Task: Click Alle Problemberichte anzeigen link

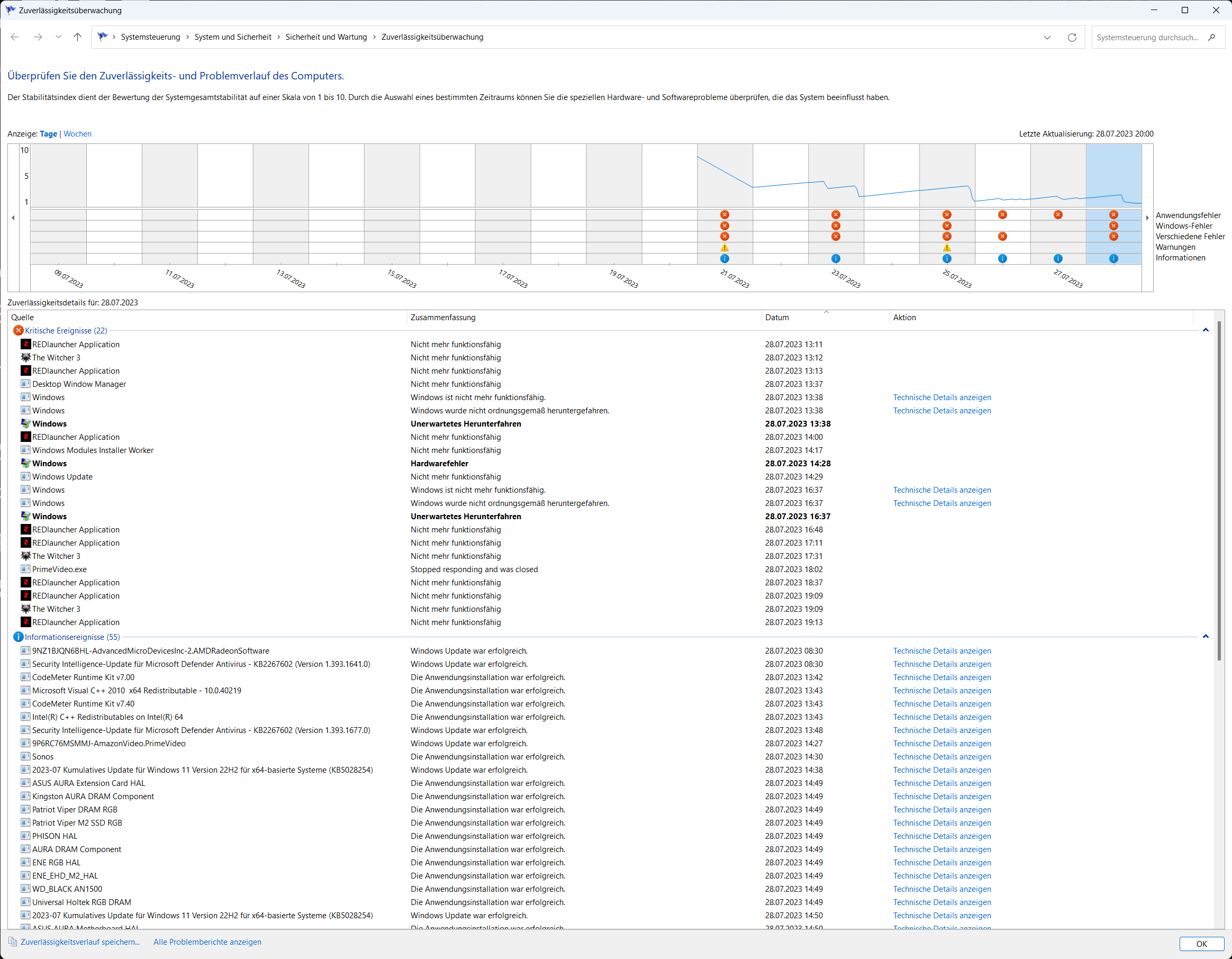Action: coord(207,942)
